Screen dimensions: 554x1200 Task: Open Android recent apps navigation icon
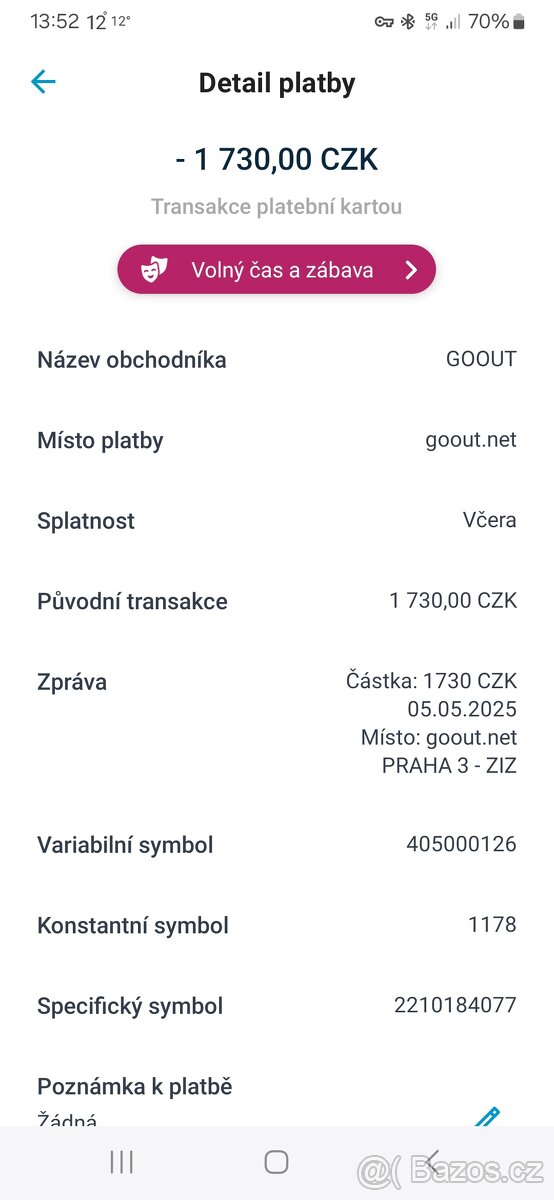point(121,1161)
